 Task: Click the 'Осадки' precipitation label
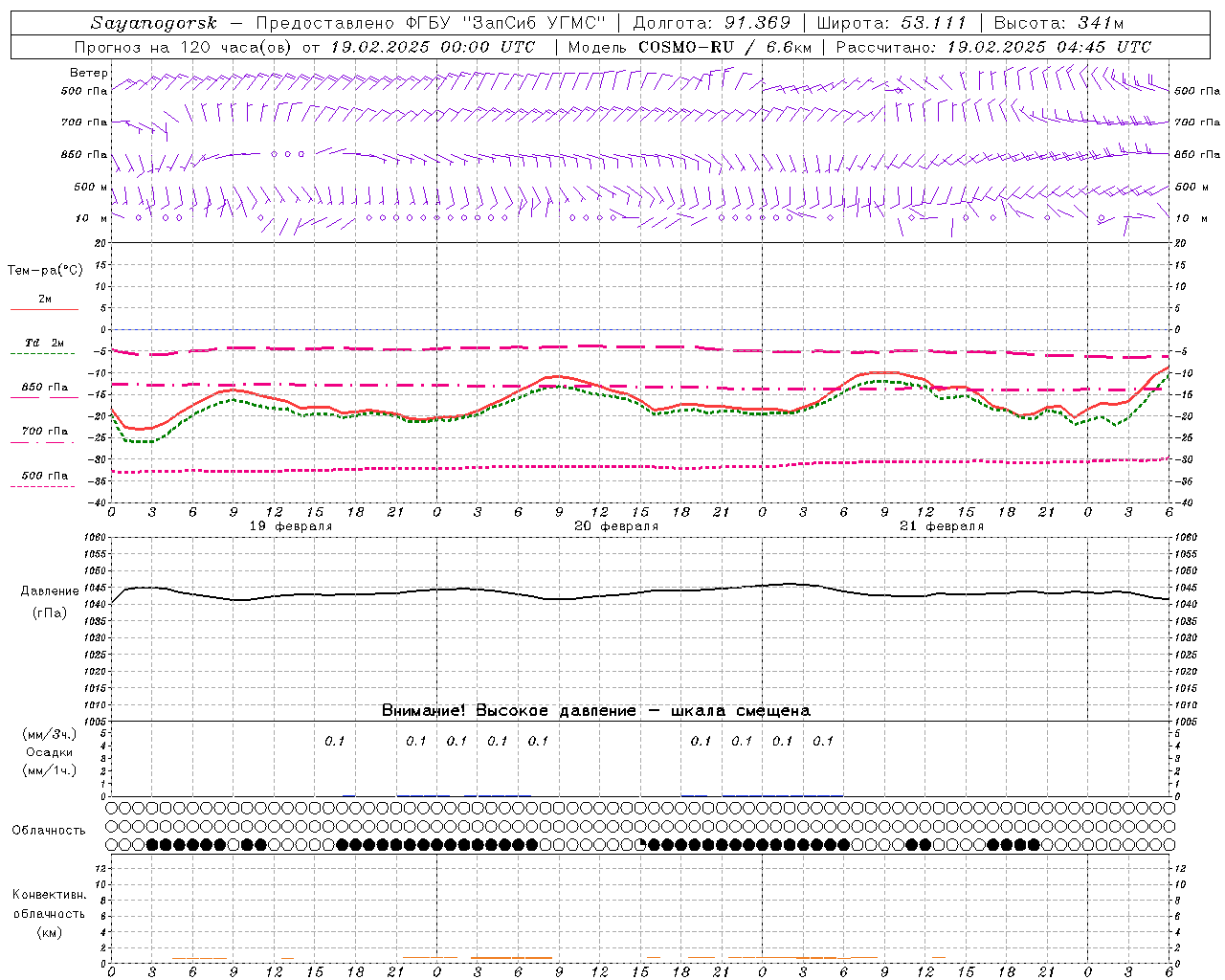50,752
